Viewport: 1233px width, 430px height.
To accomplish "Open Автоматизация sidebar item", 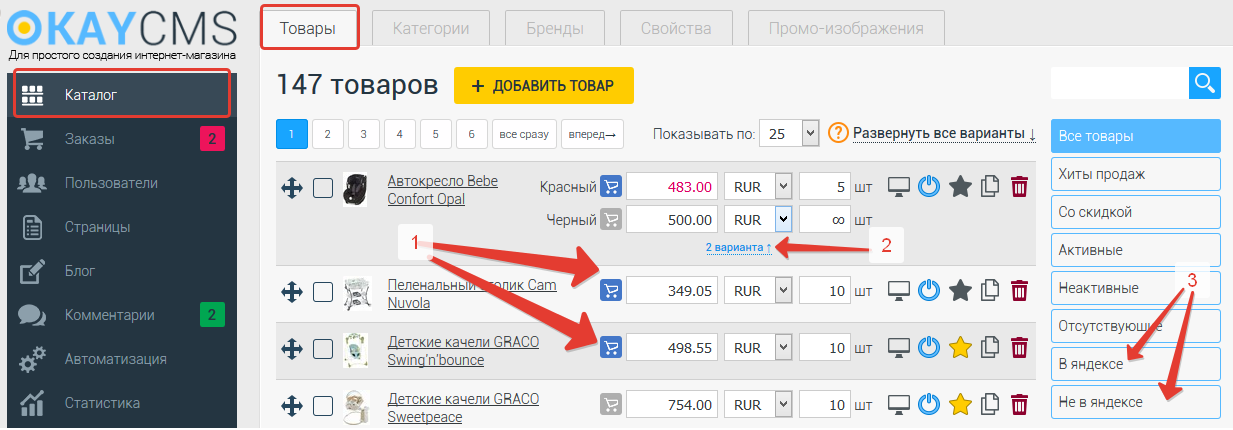I will click(x=122, y=359).
